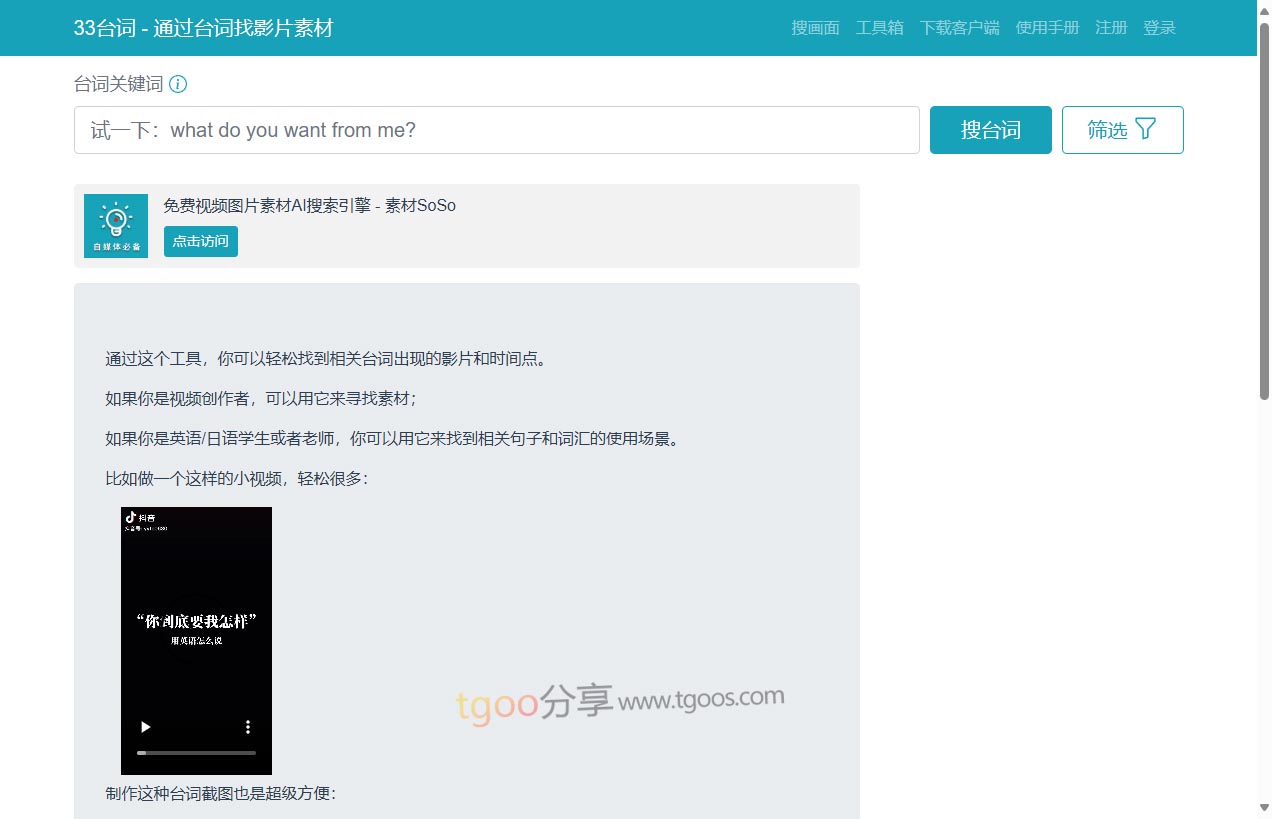Click the scrollbar down arrow
This screenshot has width=1272, height=819.
pos(1264,808)
